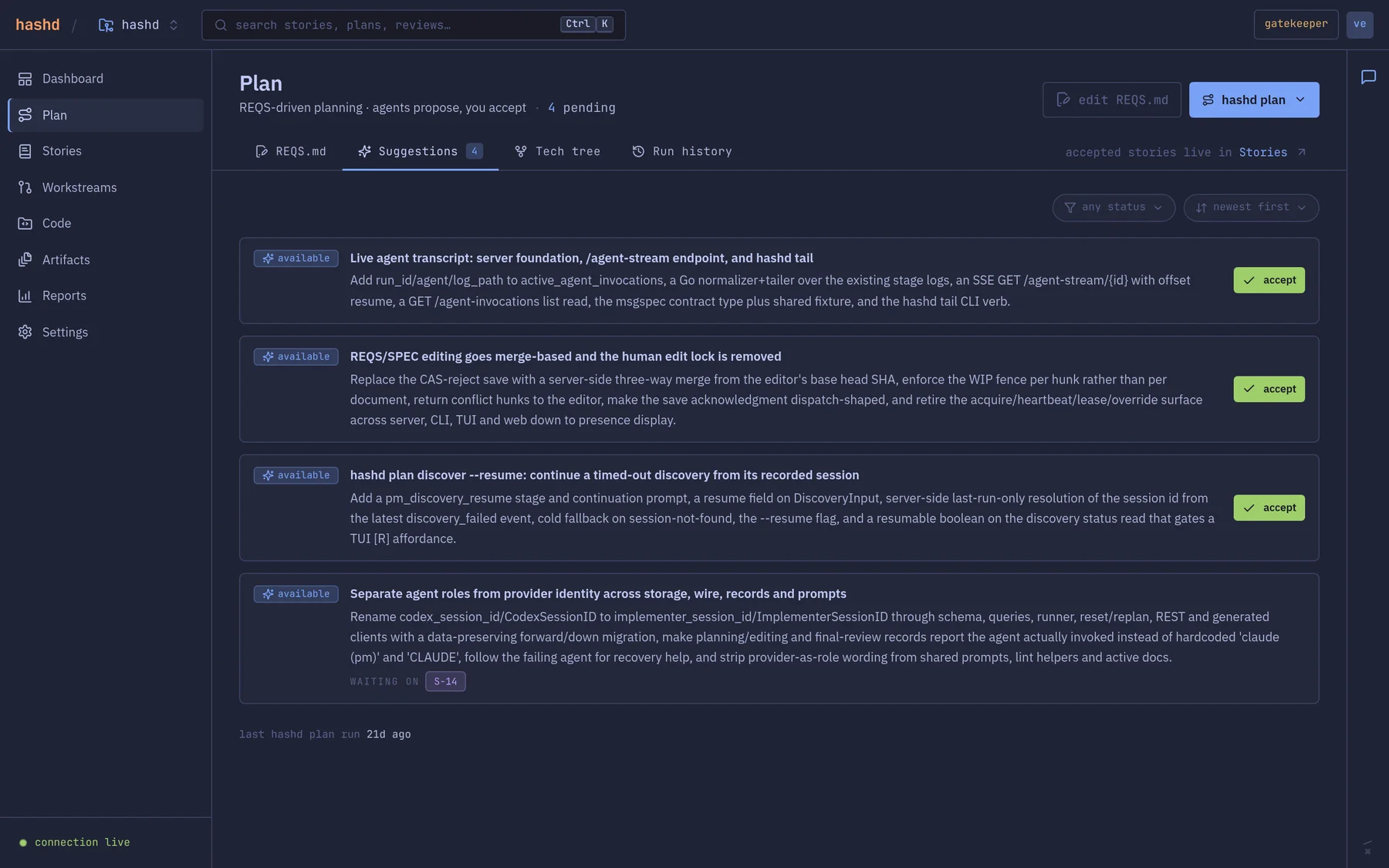The image size is (1389, 868).
Task: Click available badge on Separate agent roles card
Action: tap(296, 595)
